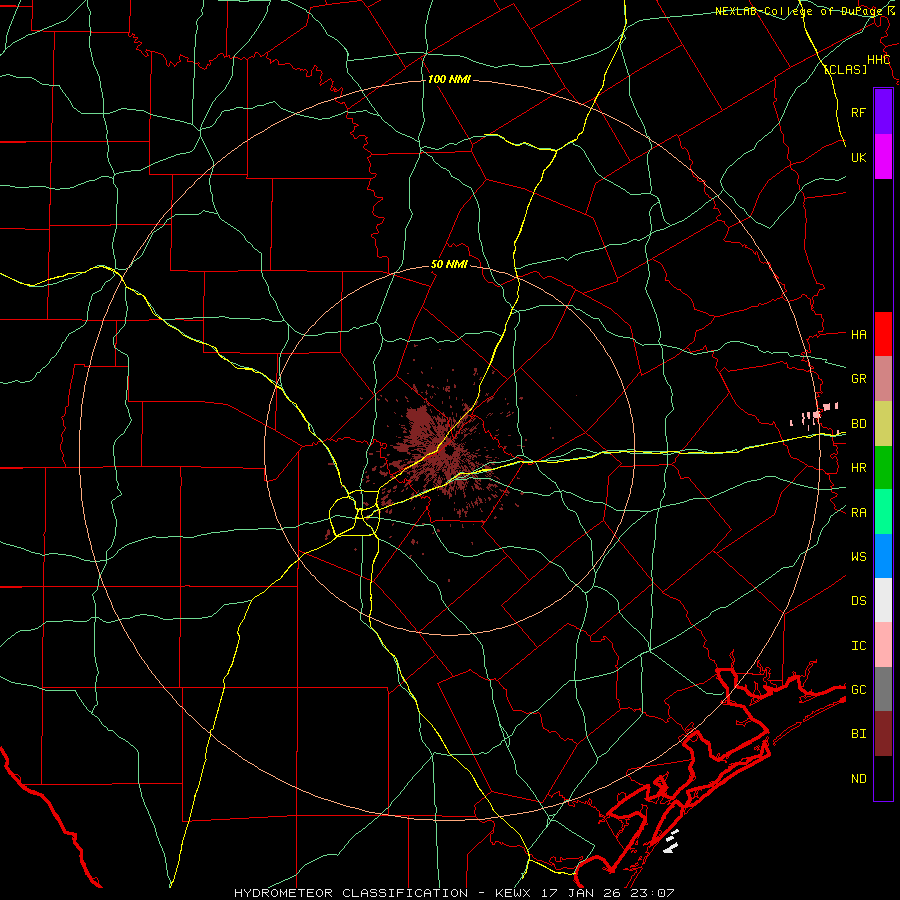Screen dimensions: 900x900
Task: Click the GR legend label
Action: tap(858, 379)
